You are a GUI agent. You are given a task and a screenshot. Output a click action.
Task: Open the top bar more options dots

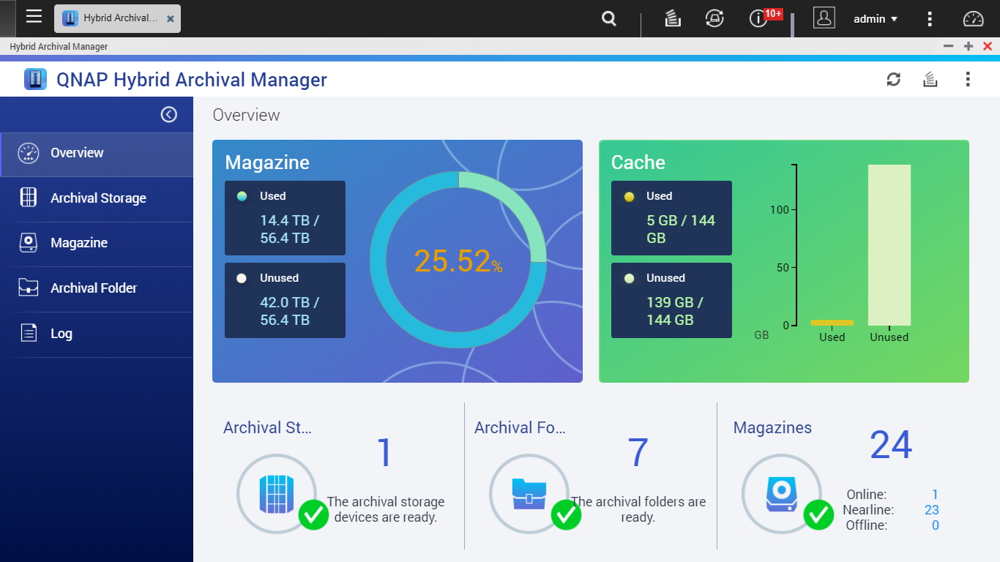click(x=929, y=19)
